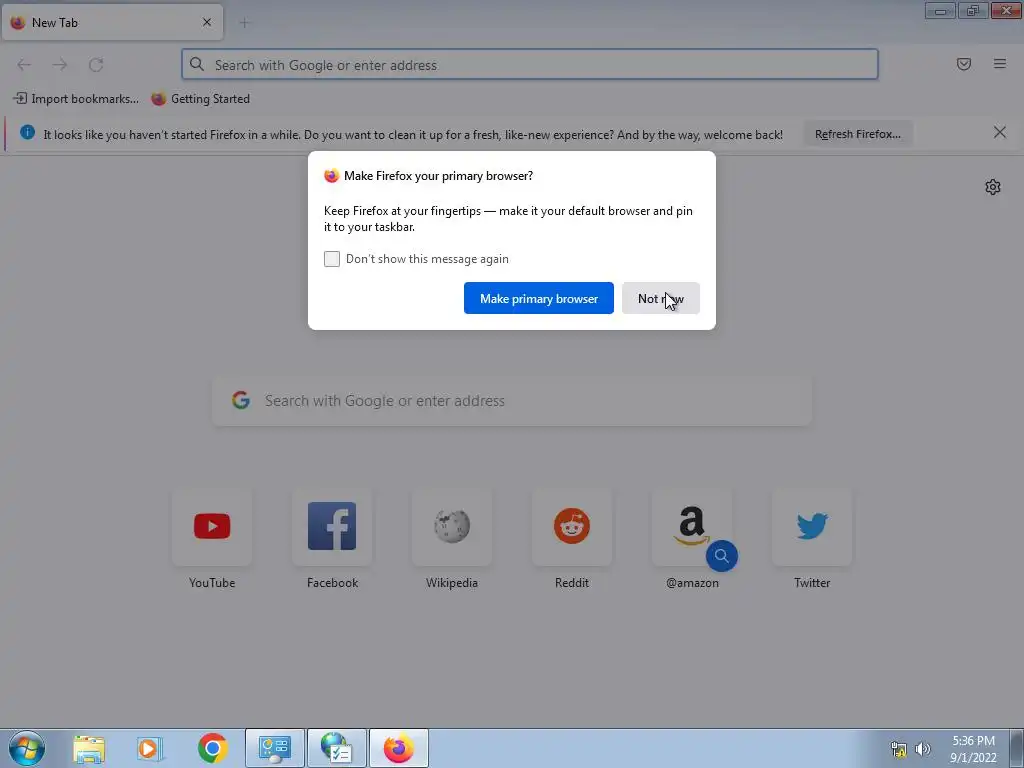Dismiss the Refresh Firefox notification bar
The image size is (1024, 768).
[x=1000, y=133]
